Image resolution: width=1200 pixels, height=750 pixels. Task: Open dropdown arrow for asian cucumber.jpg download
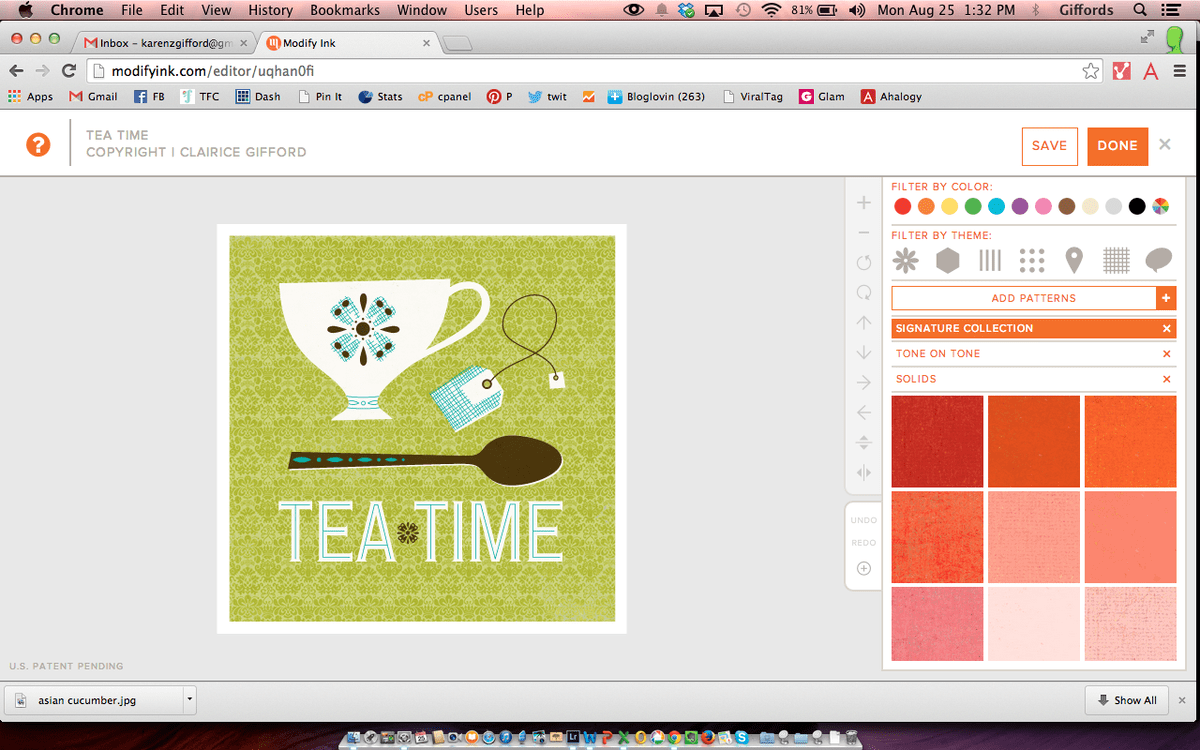tap(189, 700)
